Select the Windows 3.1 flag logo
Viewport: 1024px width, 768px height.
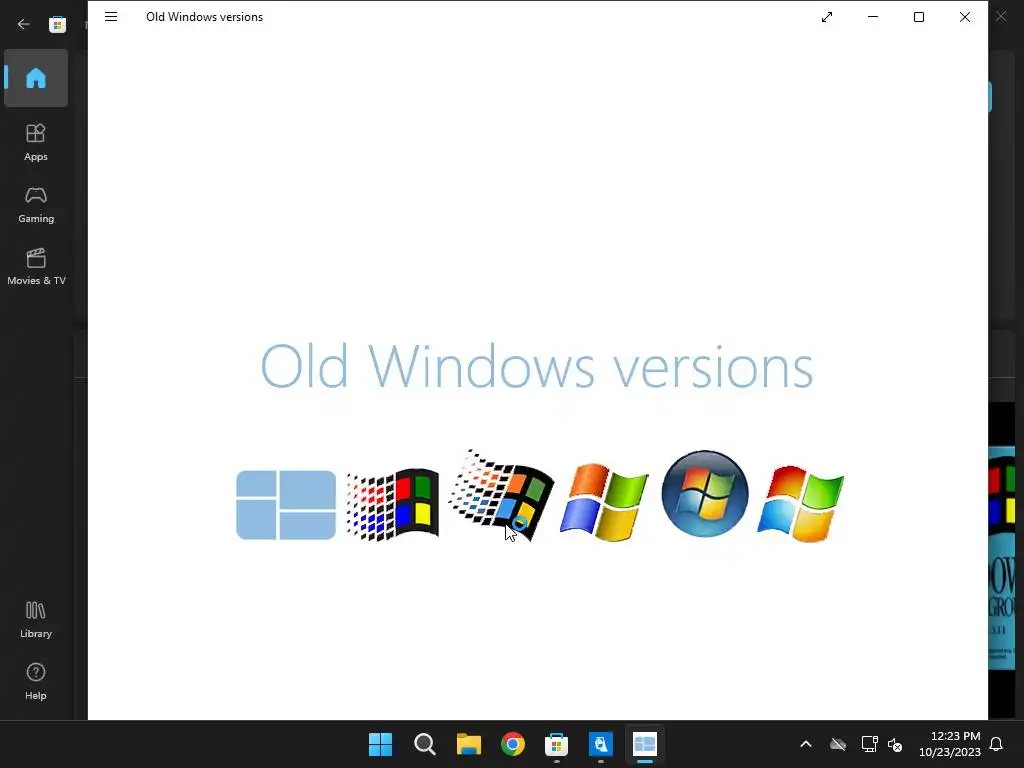tap(392, 505)
